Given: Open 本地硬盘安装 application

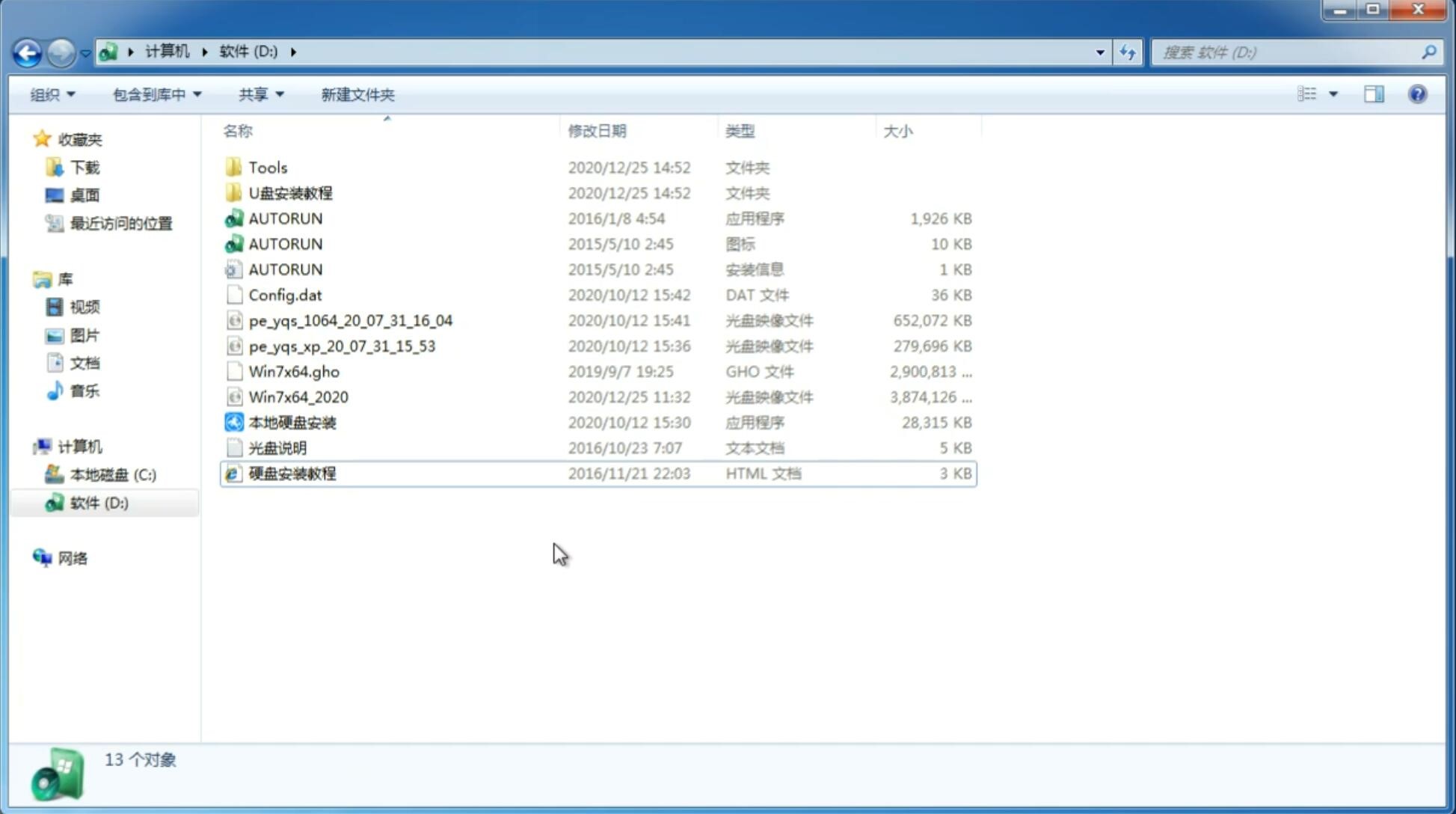Looking at the screenshot, I should point(292,422).
